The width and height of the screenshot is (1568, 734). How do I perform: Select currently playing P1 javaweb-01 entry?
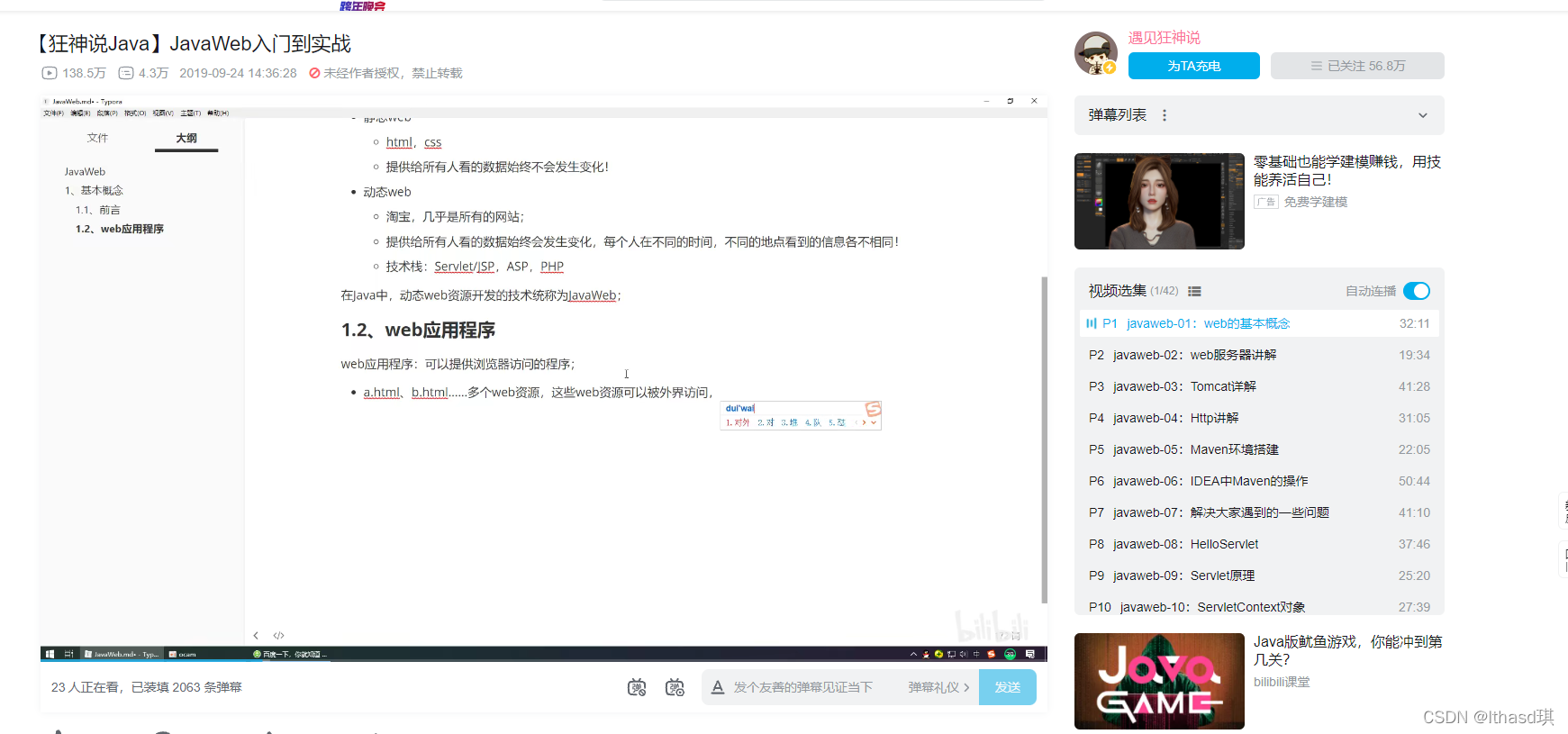click(x=1259, y=323)
